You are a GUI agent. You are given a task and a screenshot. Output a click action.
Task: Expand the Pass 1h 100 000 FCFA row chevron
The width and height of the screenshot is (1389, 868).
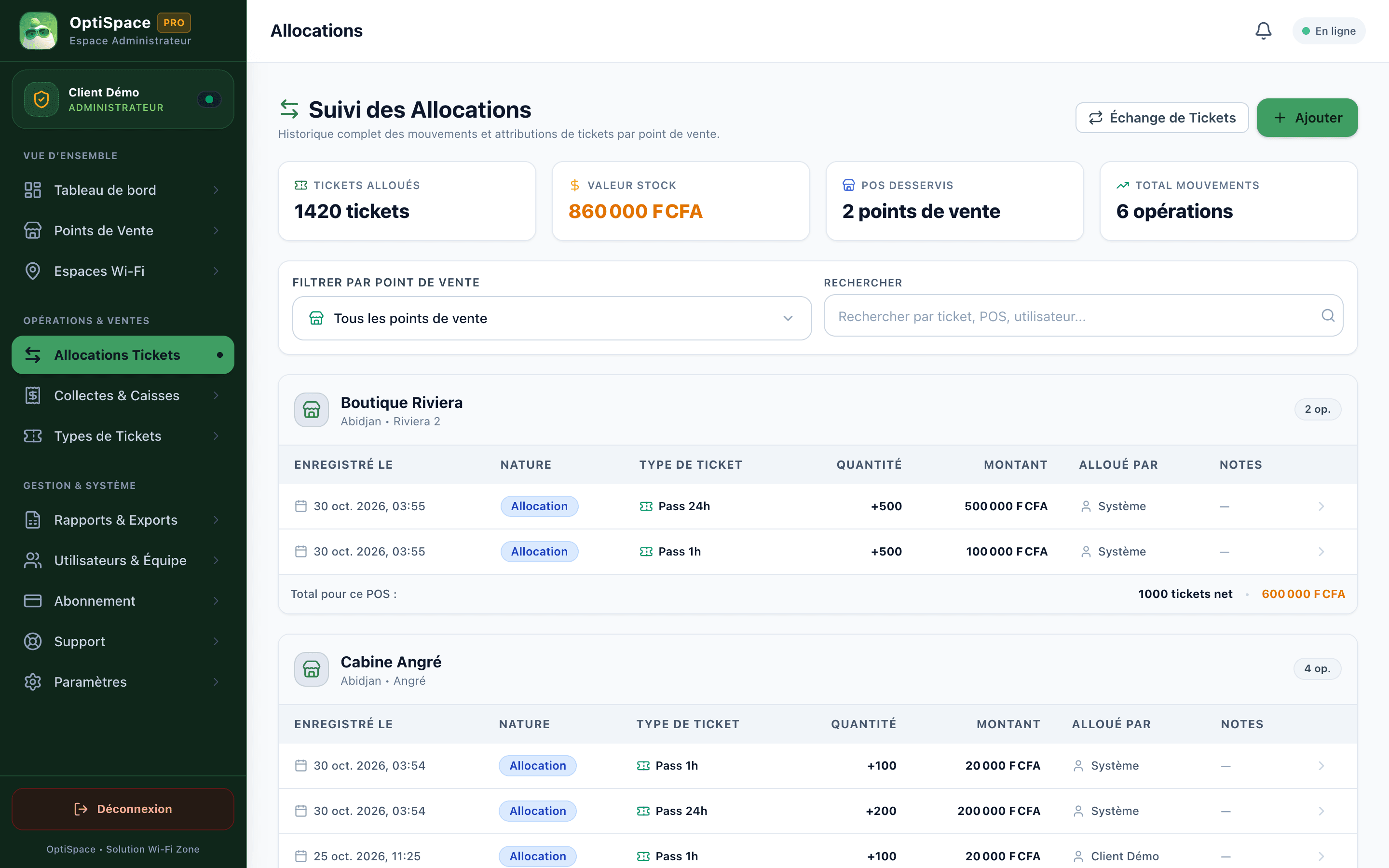[x=1321, y=552]
